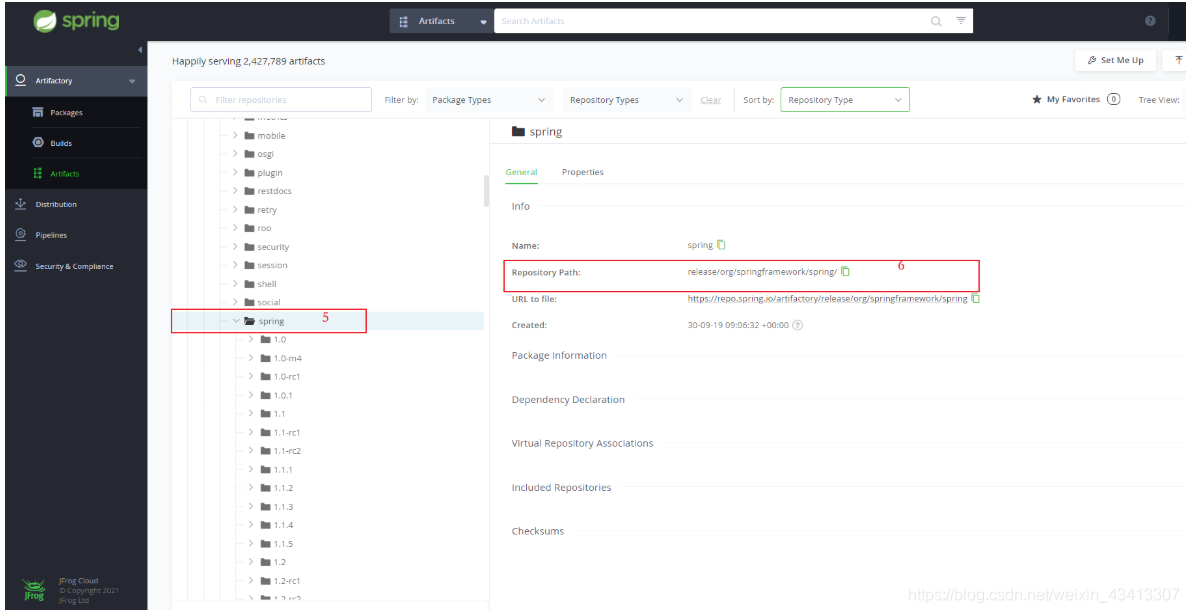
Task: Expand the social folder
Action: (x=236, y=302)
